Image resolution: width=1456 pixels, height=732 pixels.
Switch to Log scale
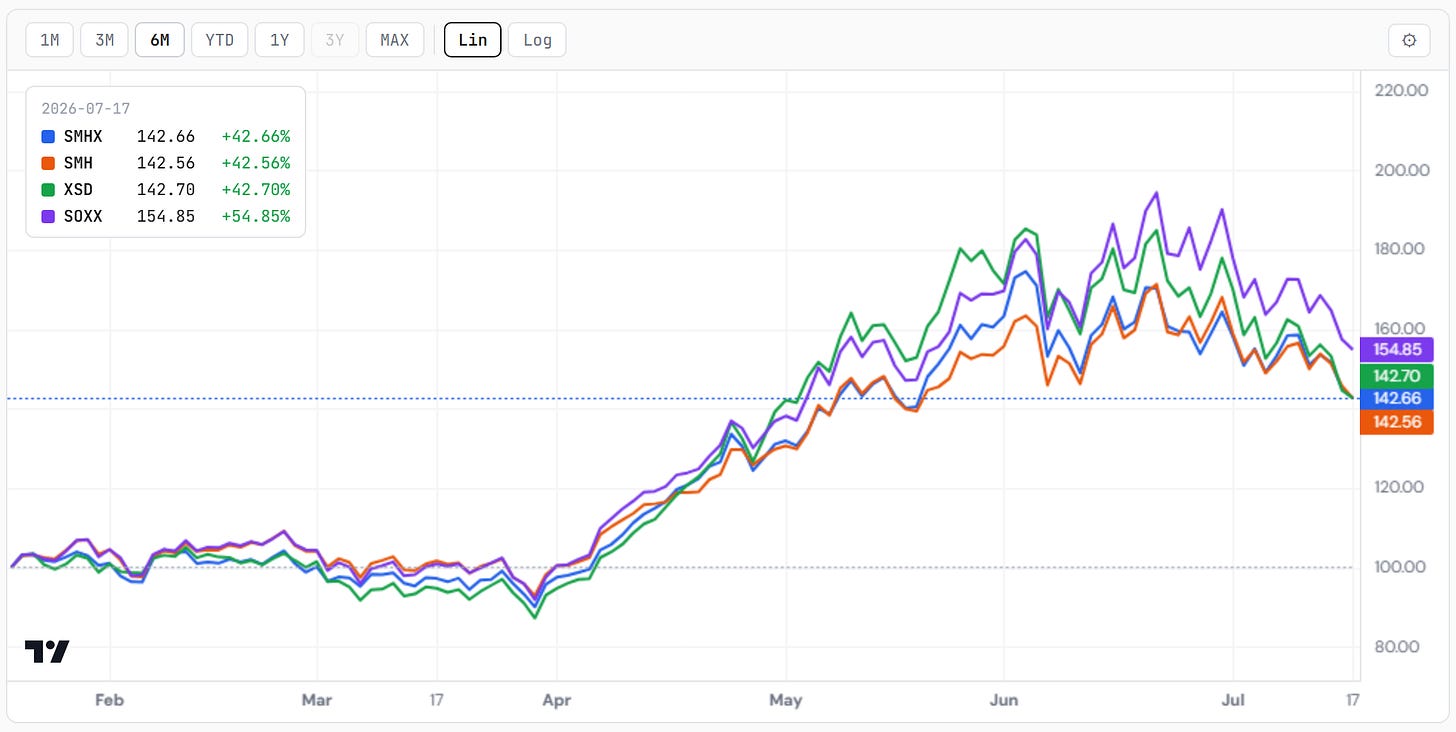click(537, 40)
